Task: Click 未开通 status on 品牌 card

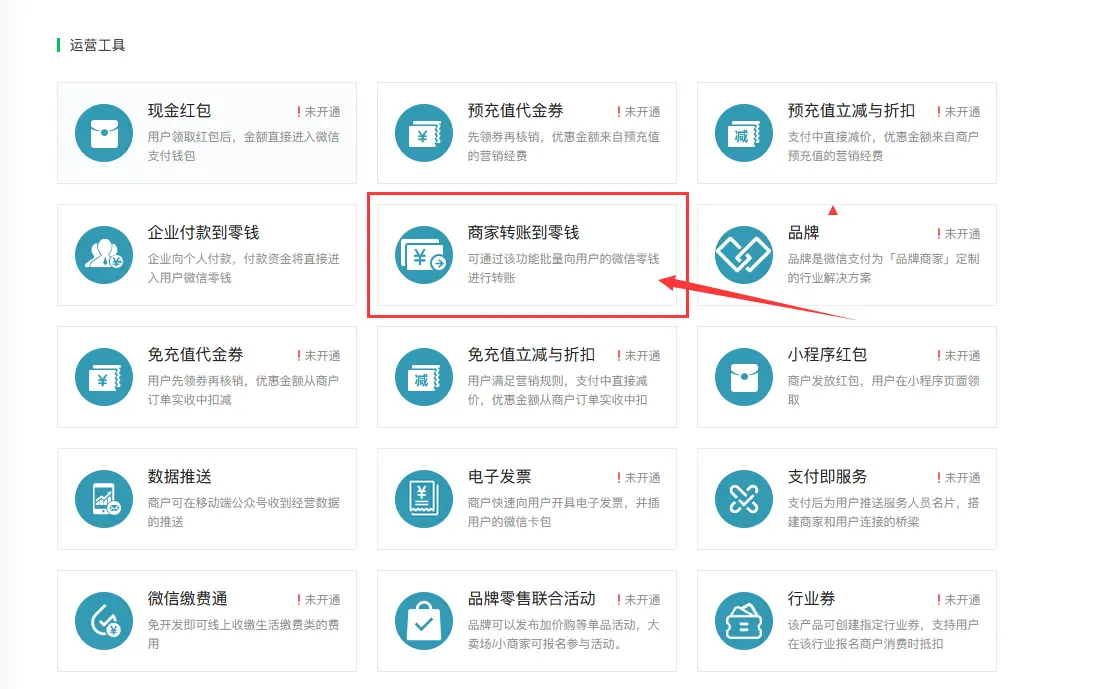Action: tap(959, 234)
